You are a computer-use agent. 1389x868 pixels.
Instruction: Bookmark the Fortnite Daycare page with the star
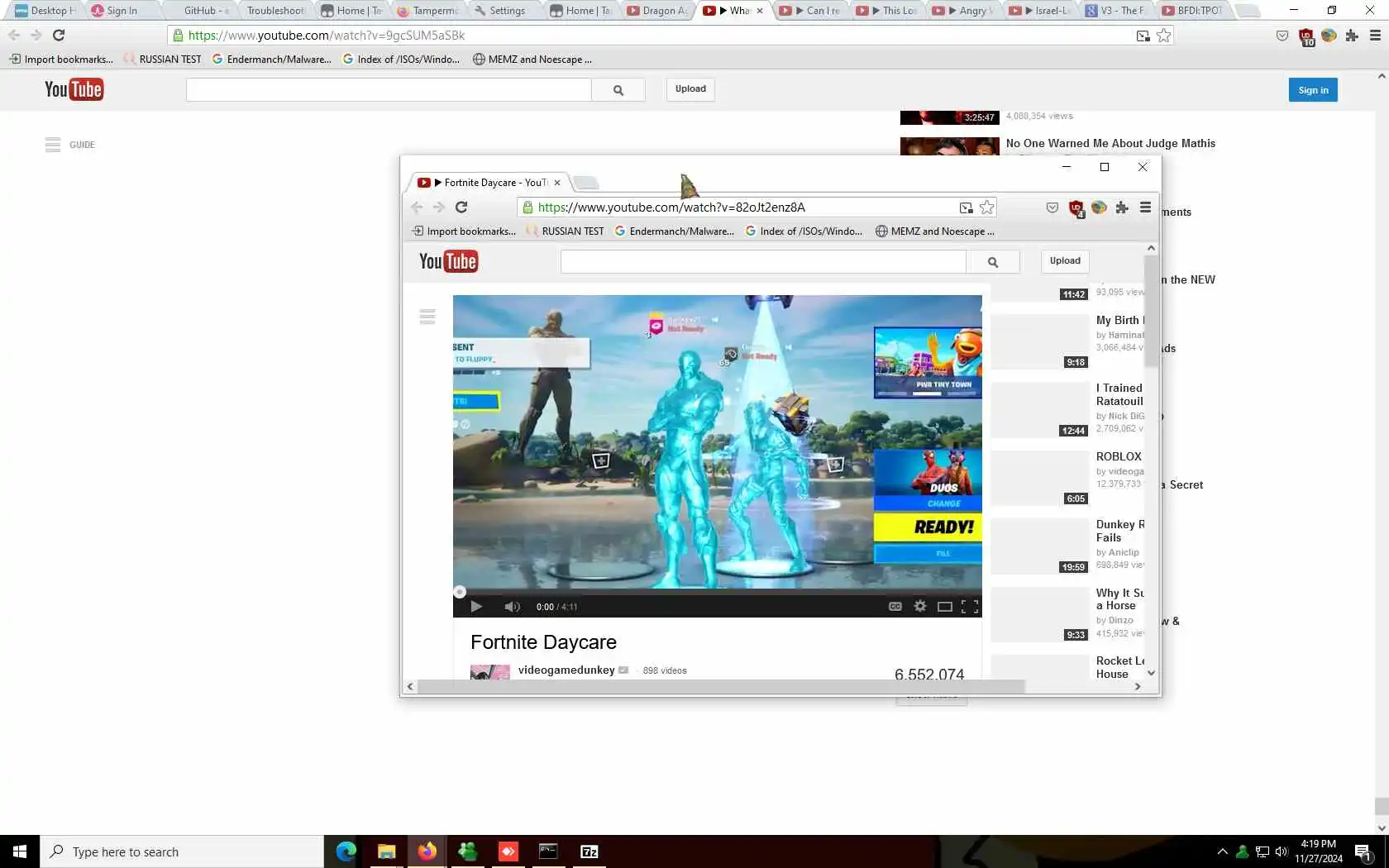[986, 207]
